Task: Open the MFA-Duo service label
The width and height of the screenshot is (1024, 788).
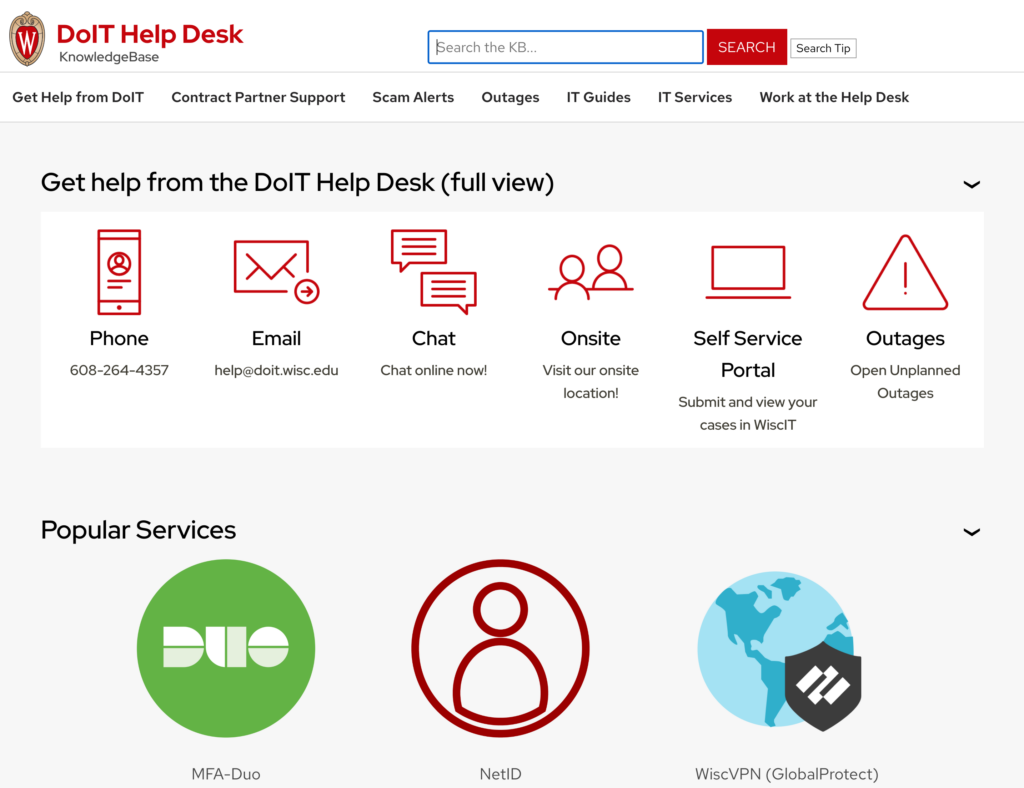Action: [226, 774]
